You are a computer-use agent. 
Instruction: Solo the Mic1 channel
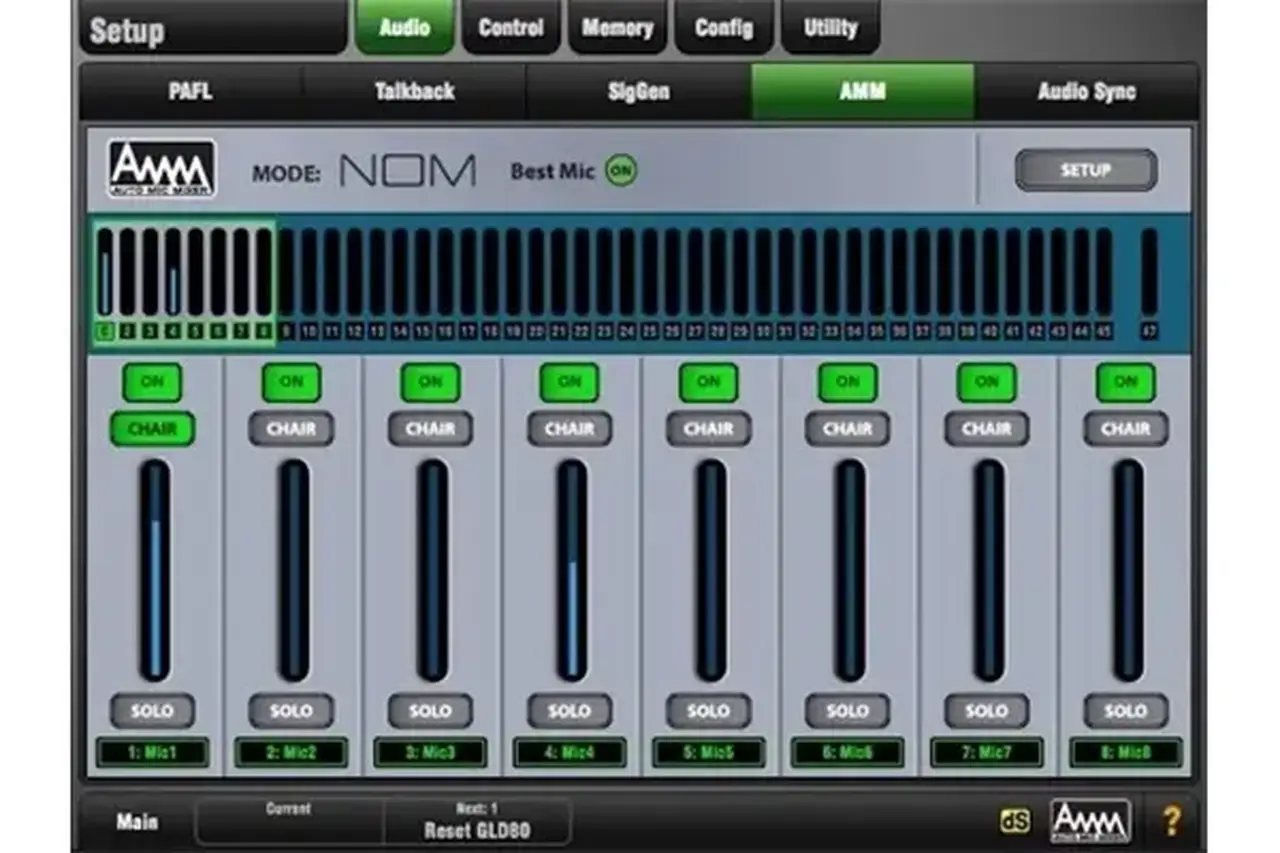point(152,711)
